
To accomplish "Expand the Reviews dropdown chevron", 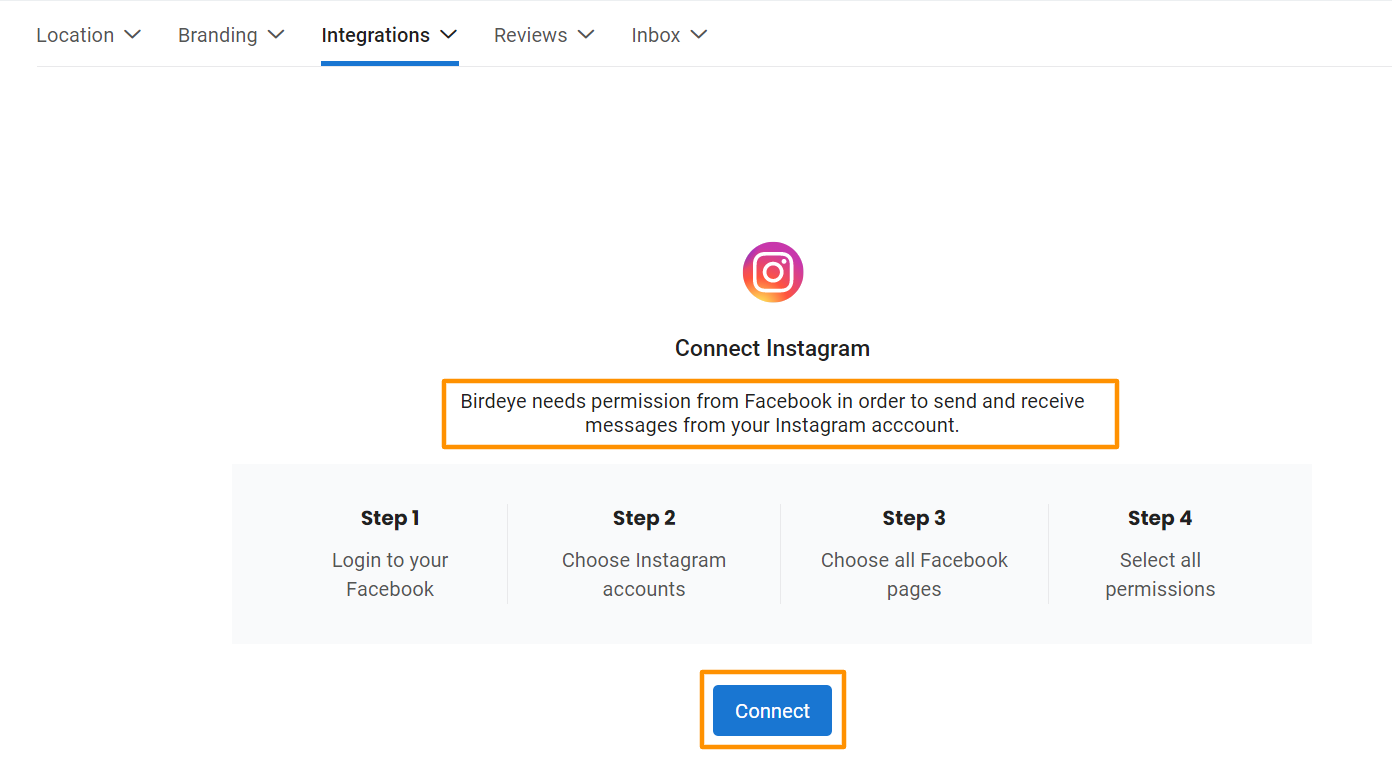I will point(586,35).
